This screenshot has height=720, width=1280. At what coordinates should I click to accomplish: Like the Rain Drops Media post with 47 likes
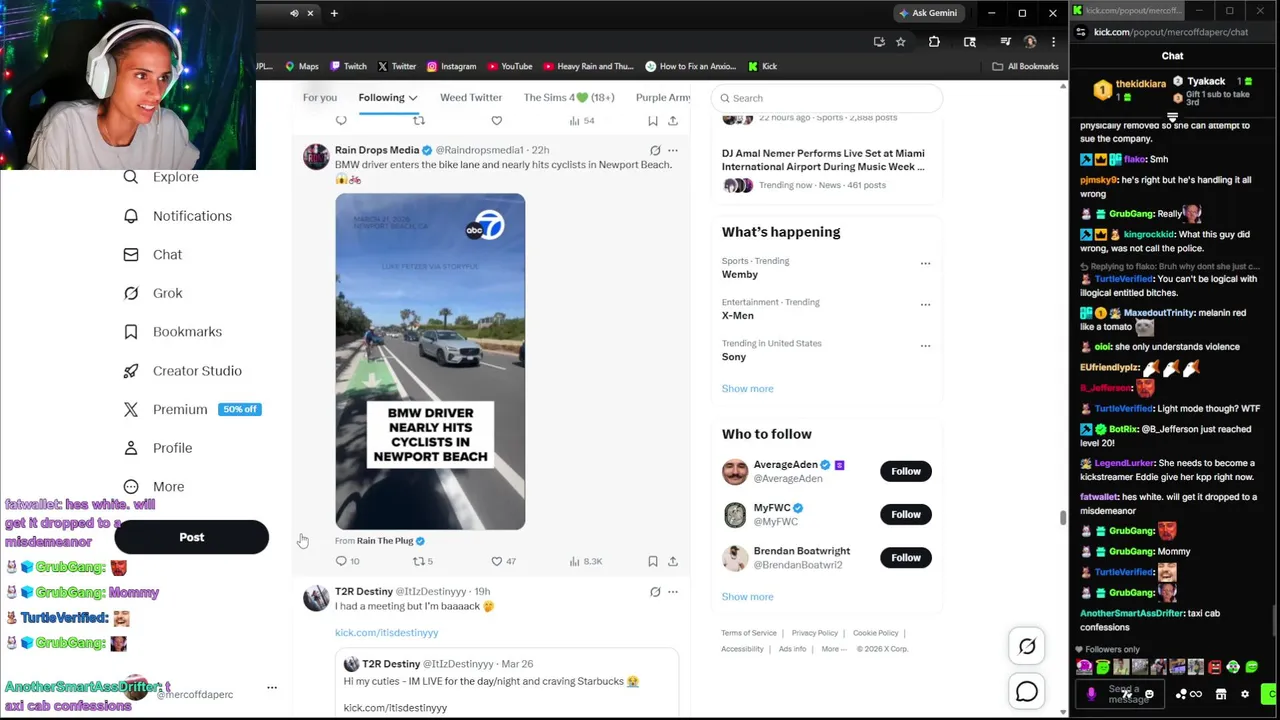coord(497,561)
